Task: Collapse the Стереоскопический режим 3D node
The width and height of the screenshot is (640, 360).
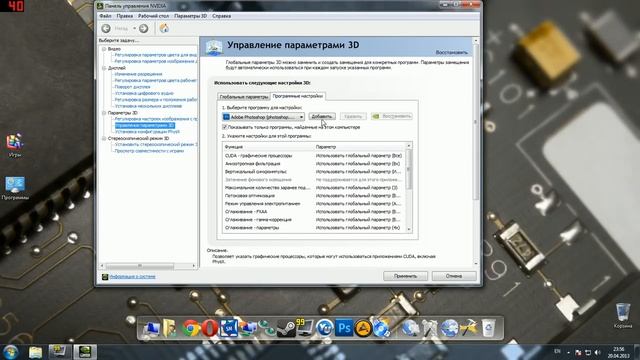Action: (x=104, y=138)
